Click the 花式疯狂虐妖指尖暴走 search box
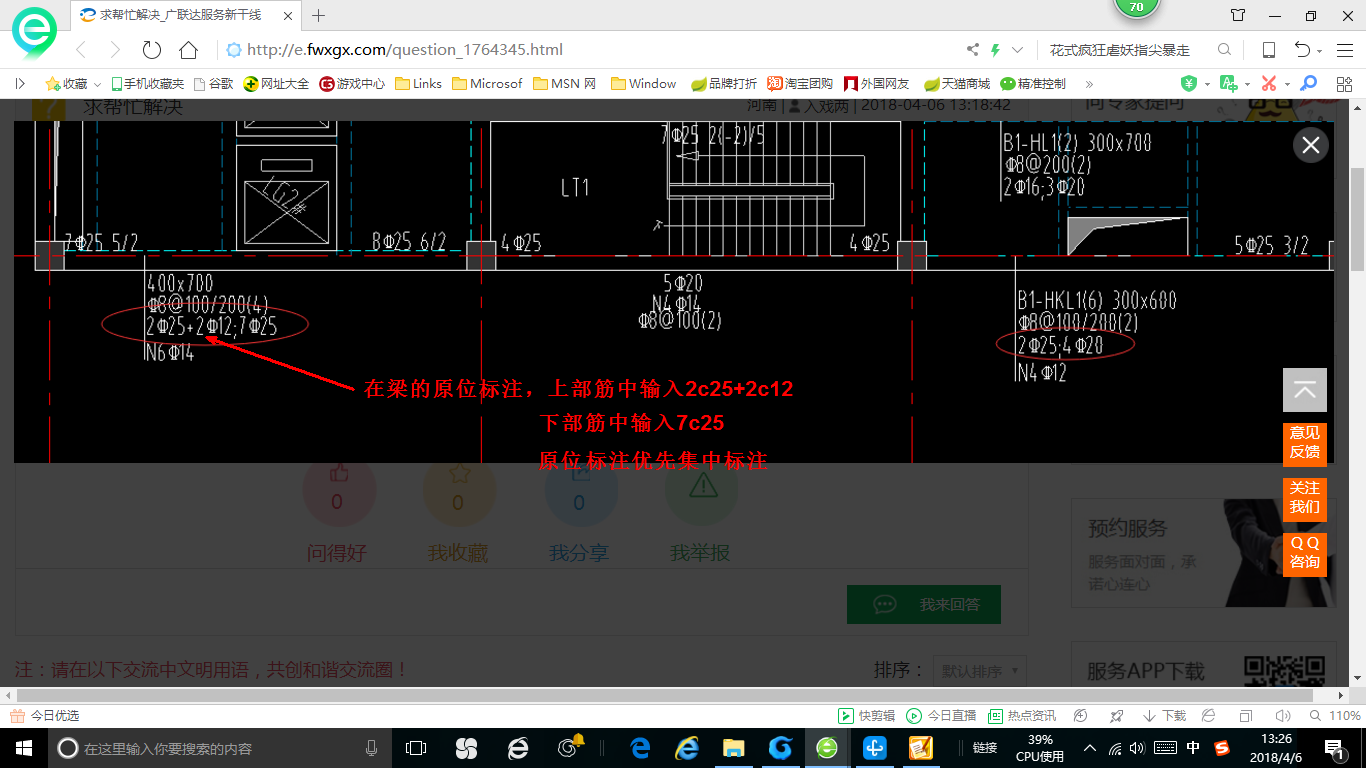 click(x=1120, y=50)
